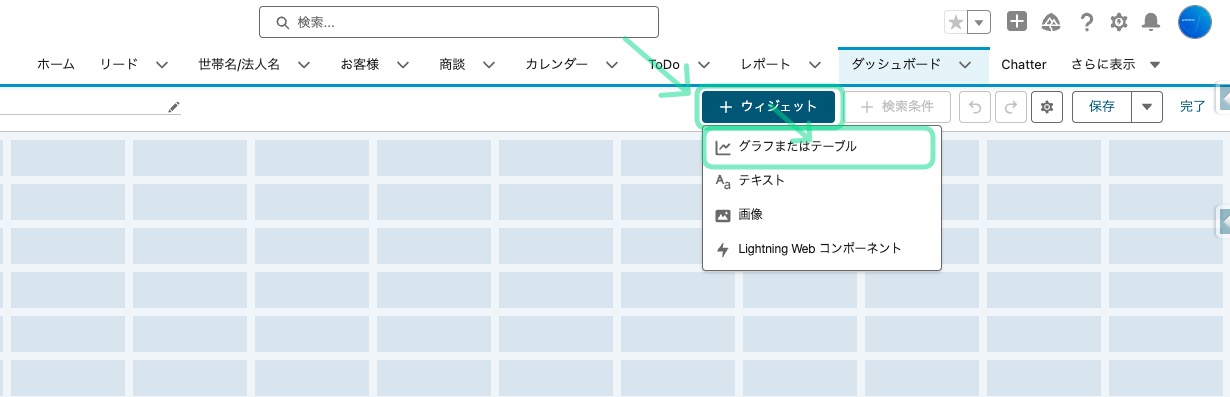Open the さらに表示 overflow menu

pyautogui.click(x=1115, y=64)
